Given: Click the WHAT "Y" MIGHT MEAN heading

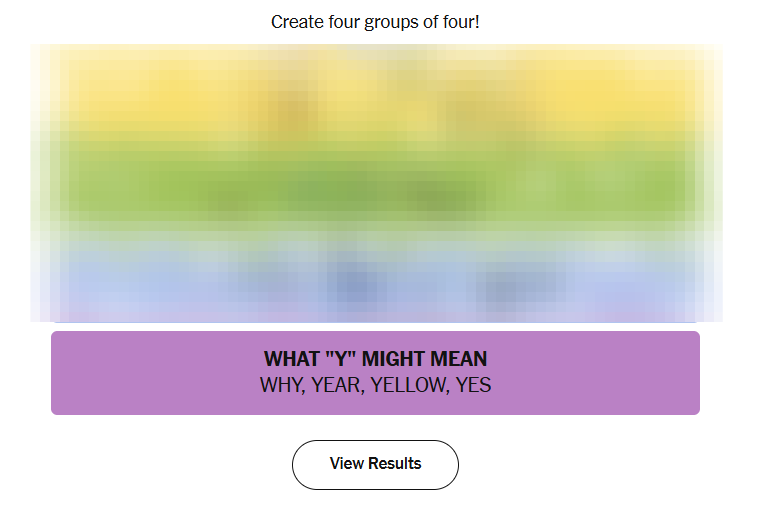Looking at the screenshot, I should [375, 359].
